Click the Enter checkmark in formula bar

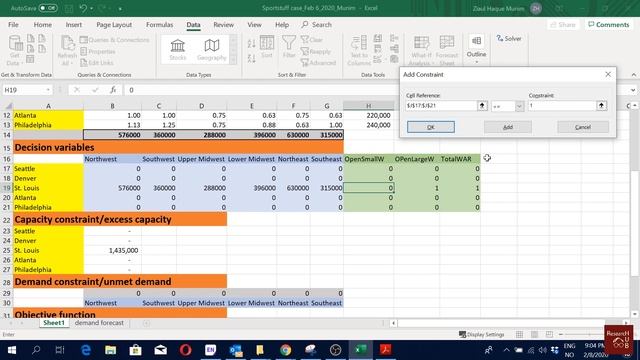[95, 90]
